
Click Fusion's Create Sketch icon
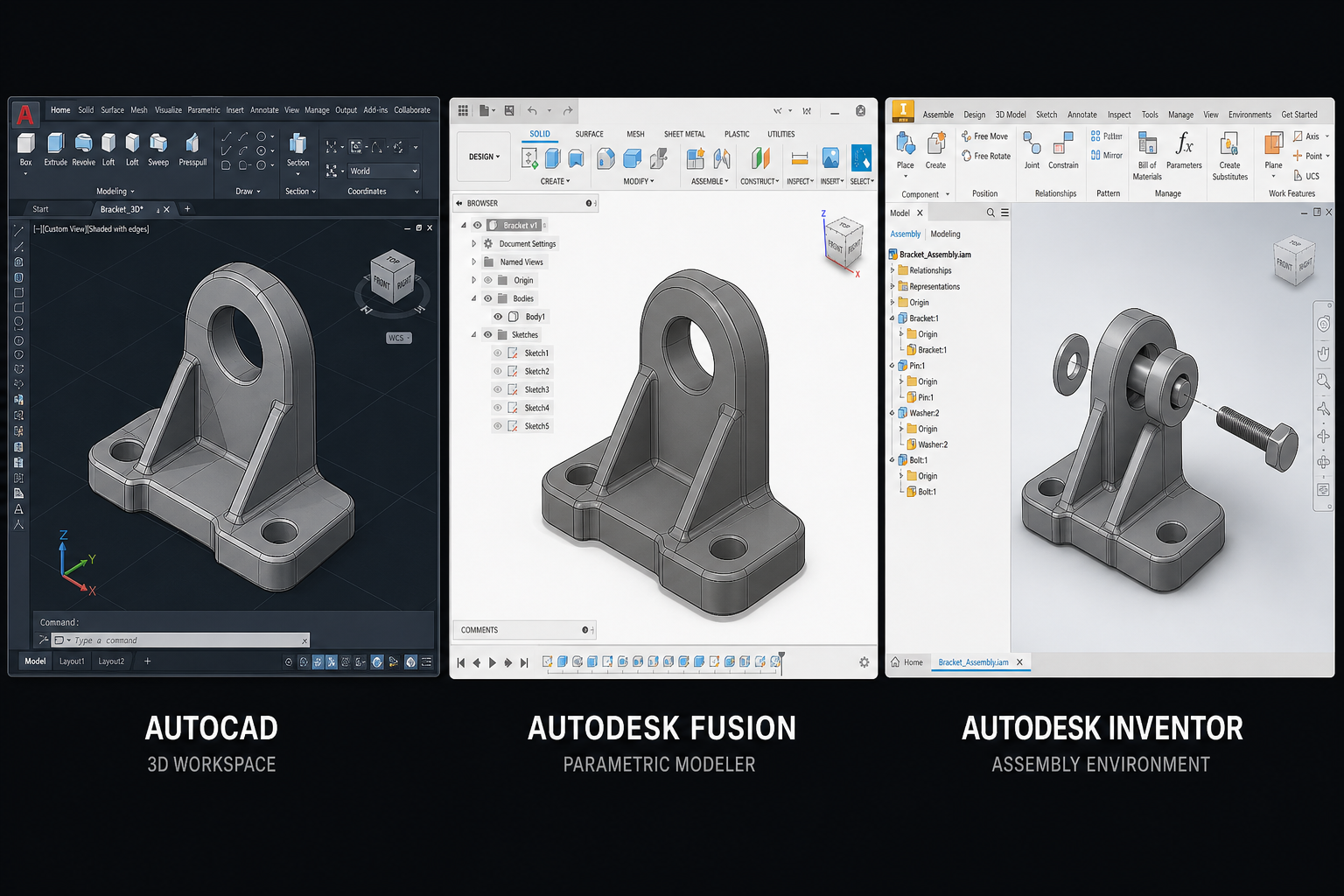coord(529,158)
